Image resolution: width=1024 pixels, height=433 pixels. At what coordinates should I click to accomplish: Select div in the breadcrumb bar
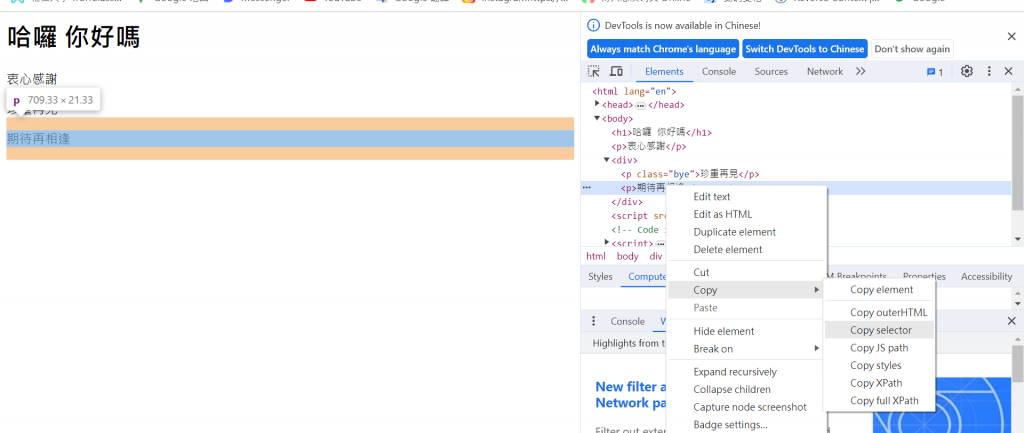click(656, 257)
